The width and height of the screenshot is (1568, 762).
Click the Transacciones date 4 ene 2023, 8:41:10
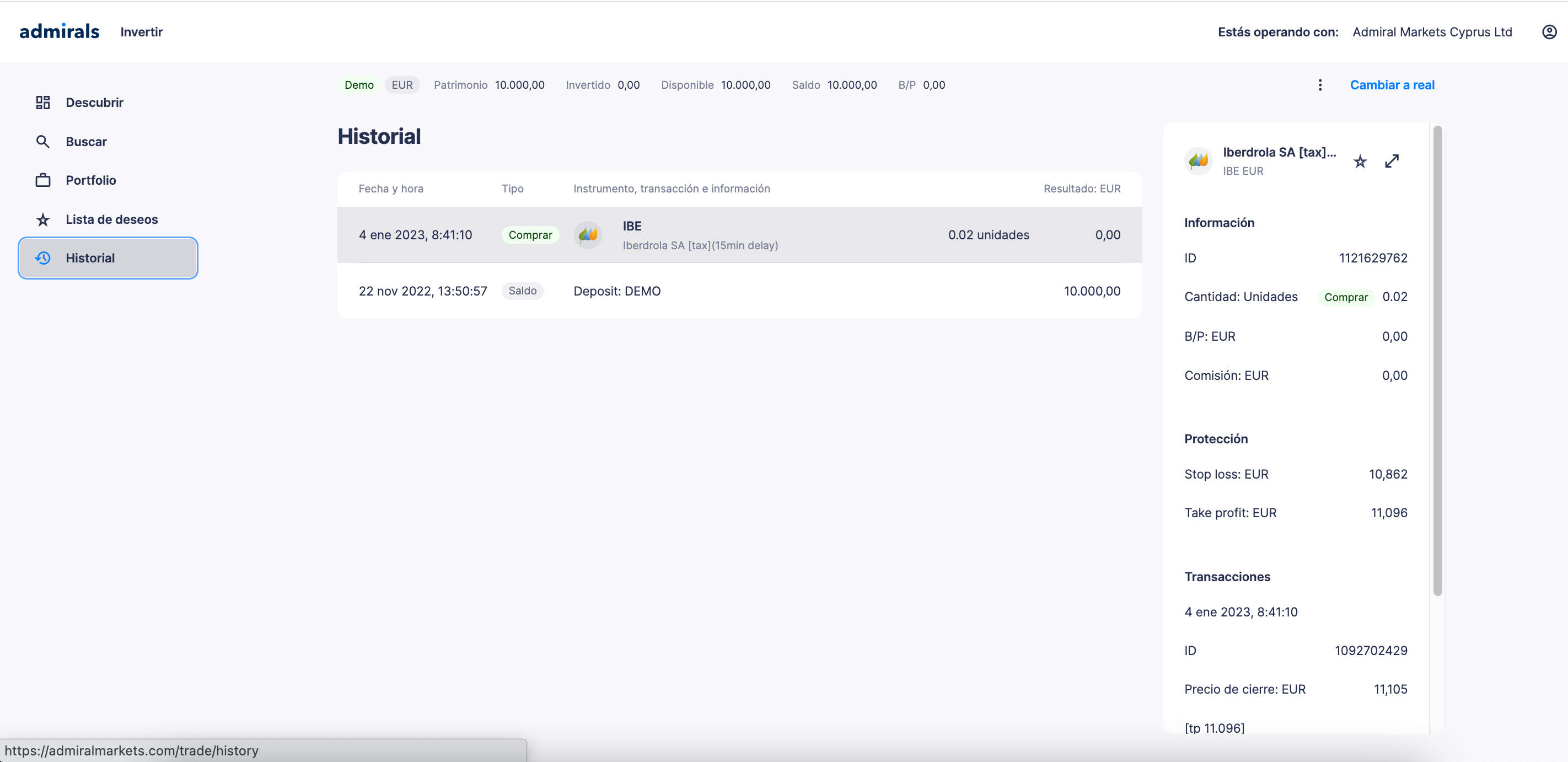1241,611
